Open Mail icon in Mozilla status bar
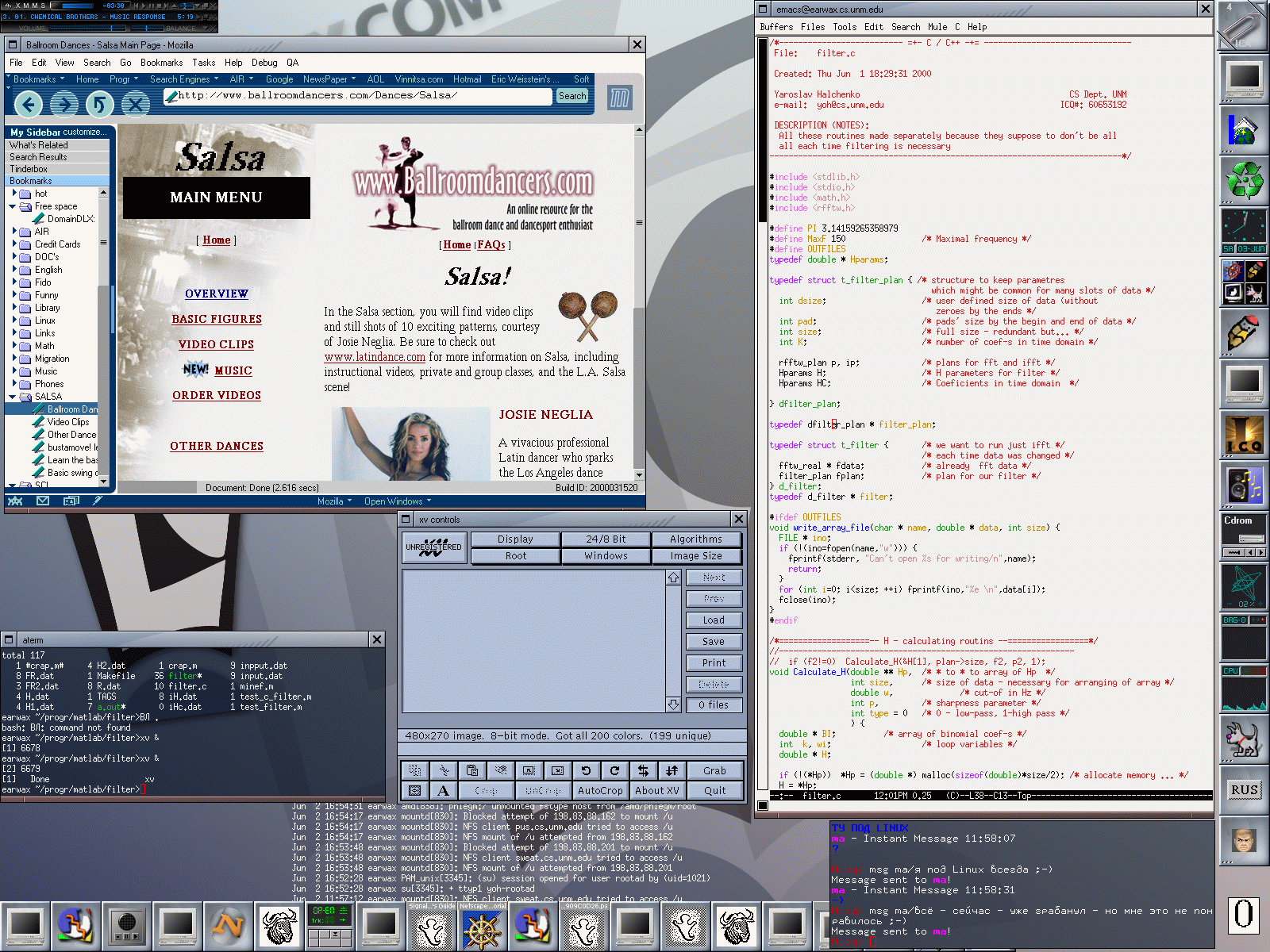 point(43,501)
